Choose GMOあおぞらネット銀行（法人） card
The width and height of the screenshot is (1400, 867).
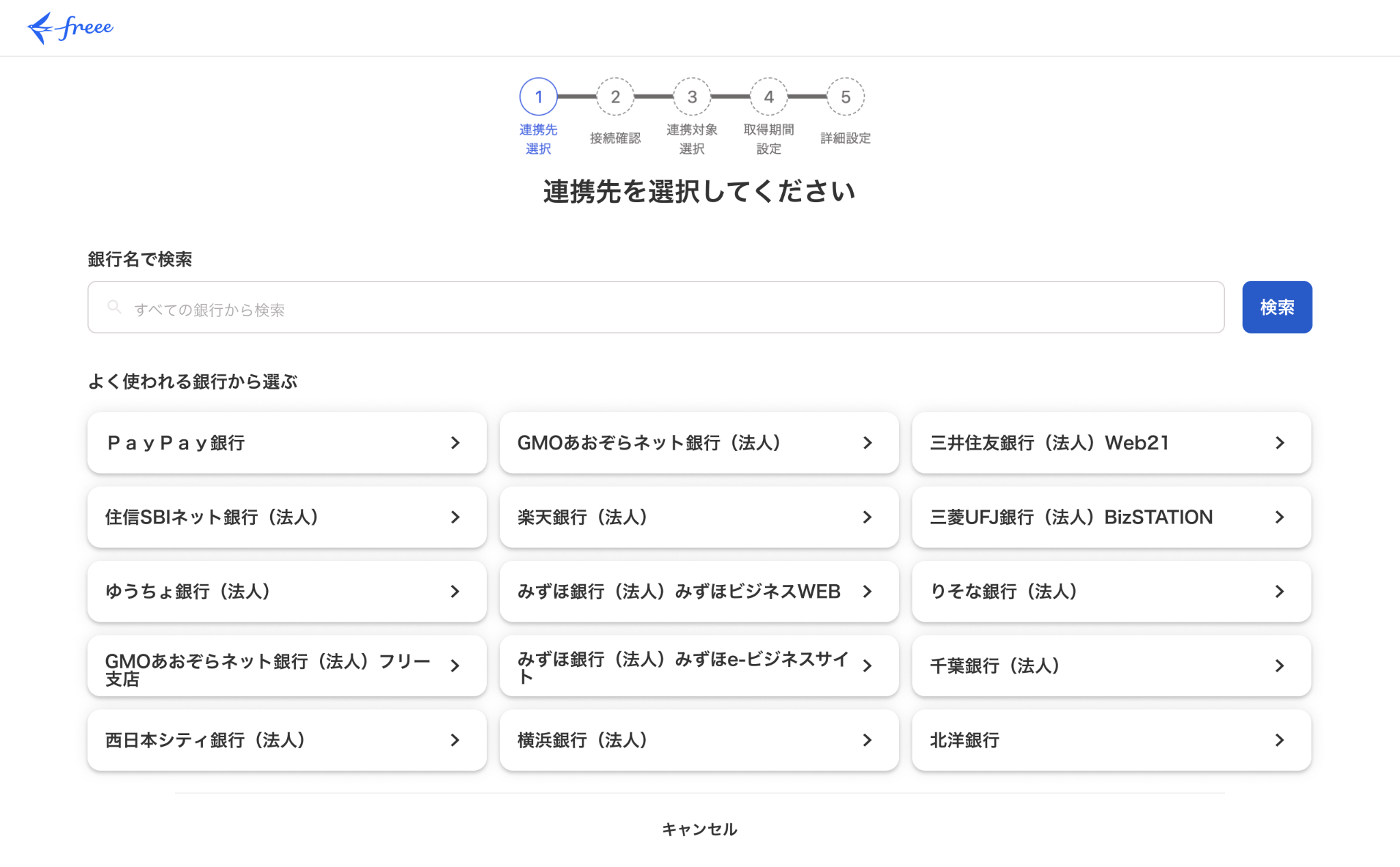(x=699, y=443)
